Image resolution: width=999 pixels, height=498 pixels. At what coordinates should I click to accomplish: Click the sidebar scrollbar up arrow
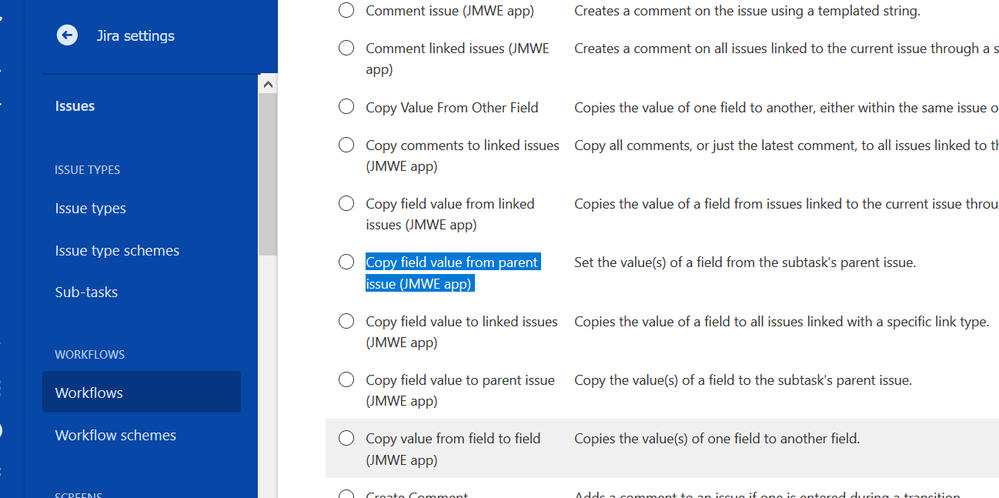coord(268,84)
